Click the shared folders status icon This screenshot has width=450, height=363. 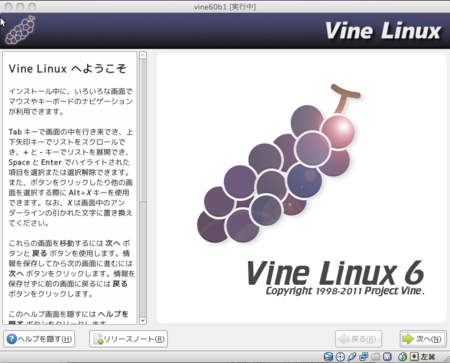[x=375, y=357]
